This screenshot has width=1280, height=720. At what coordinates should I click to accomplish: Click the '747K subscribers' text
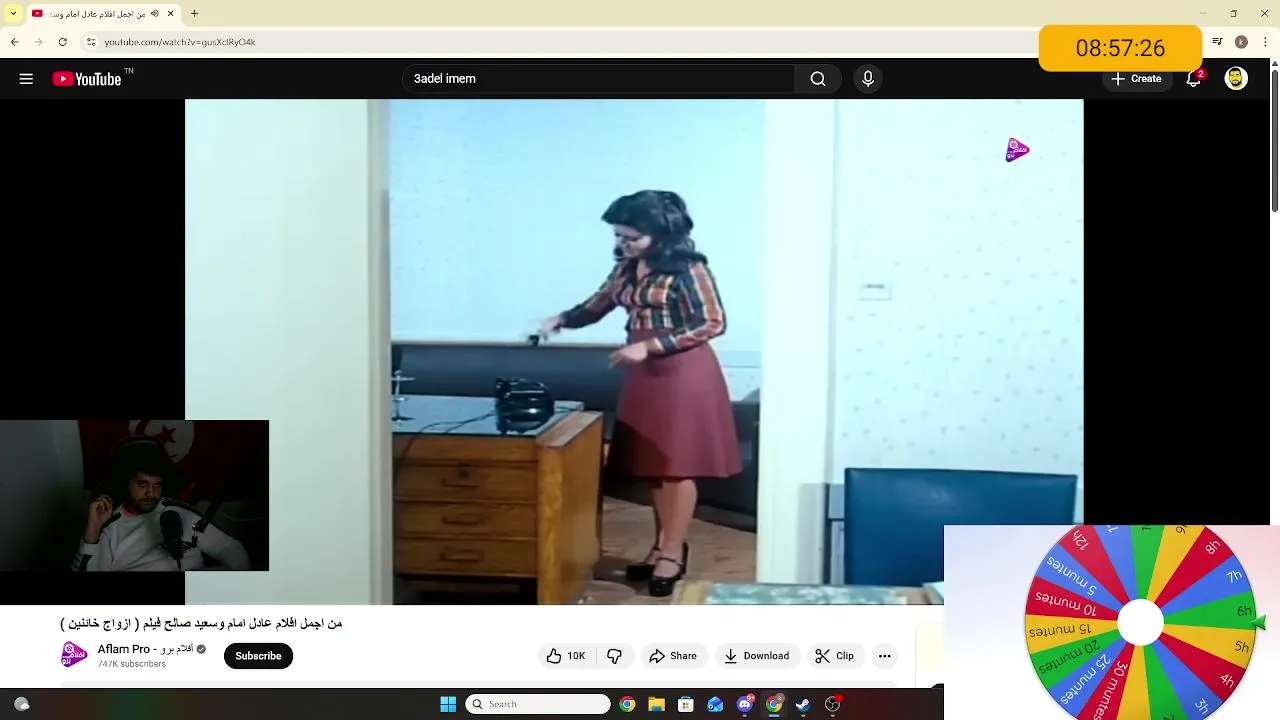click(132, 664)
